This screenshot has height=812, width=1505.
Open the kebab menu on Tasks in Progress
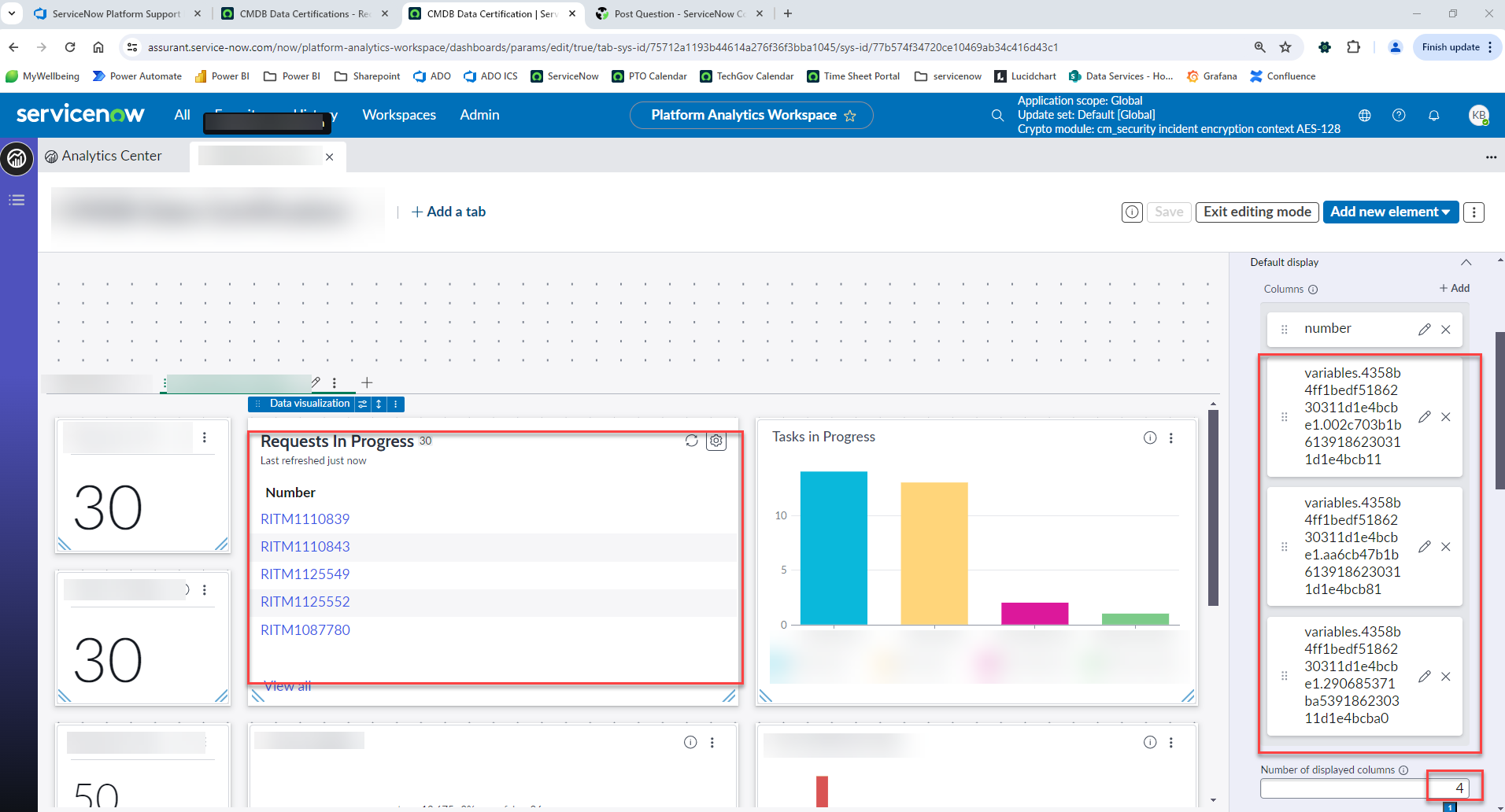1172,437
